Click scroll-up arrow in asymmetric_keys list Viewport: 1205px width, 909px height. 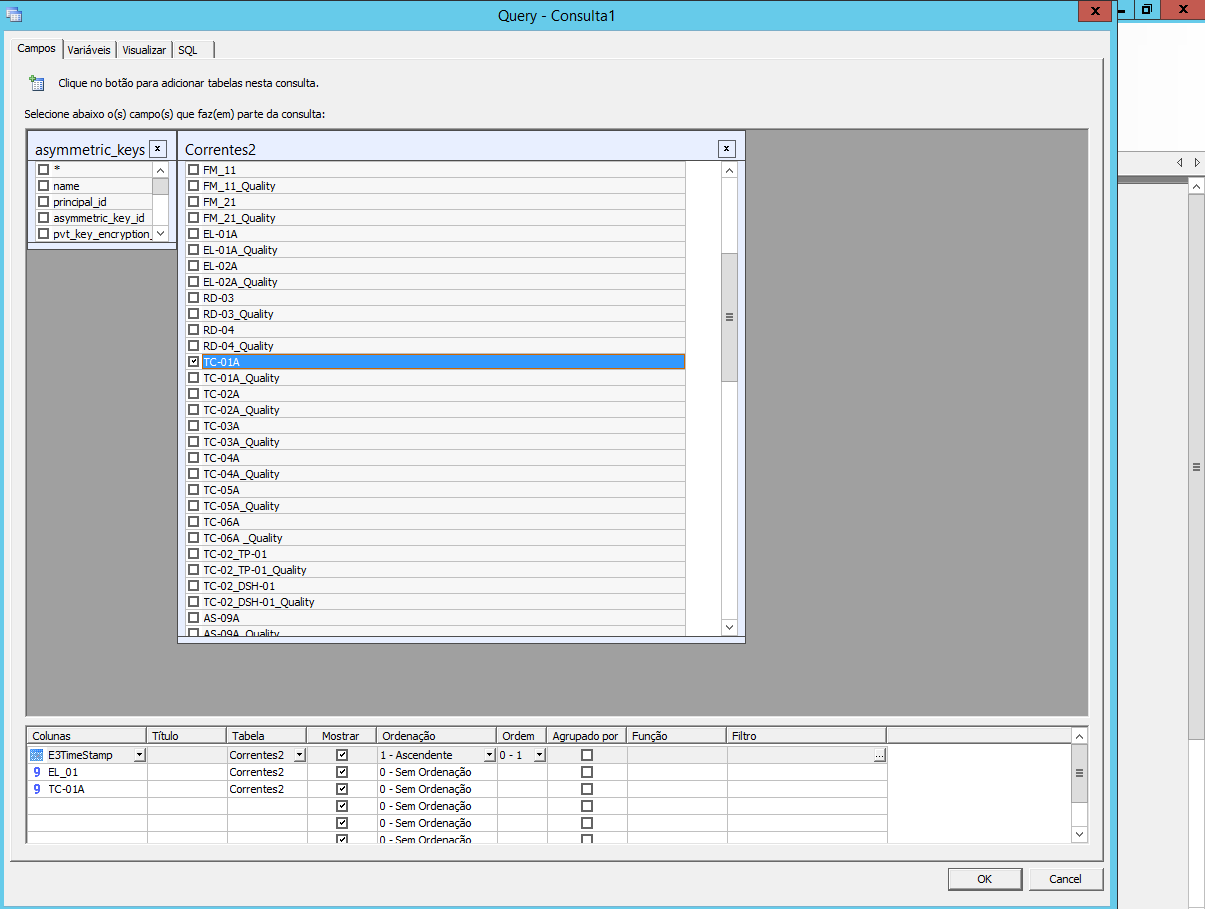pos(160,170)
